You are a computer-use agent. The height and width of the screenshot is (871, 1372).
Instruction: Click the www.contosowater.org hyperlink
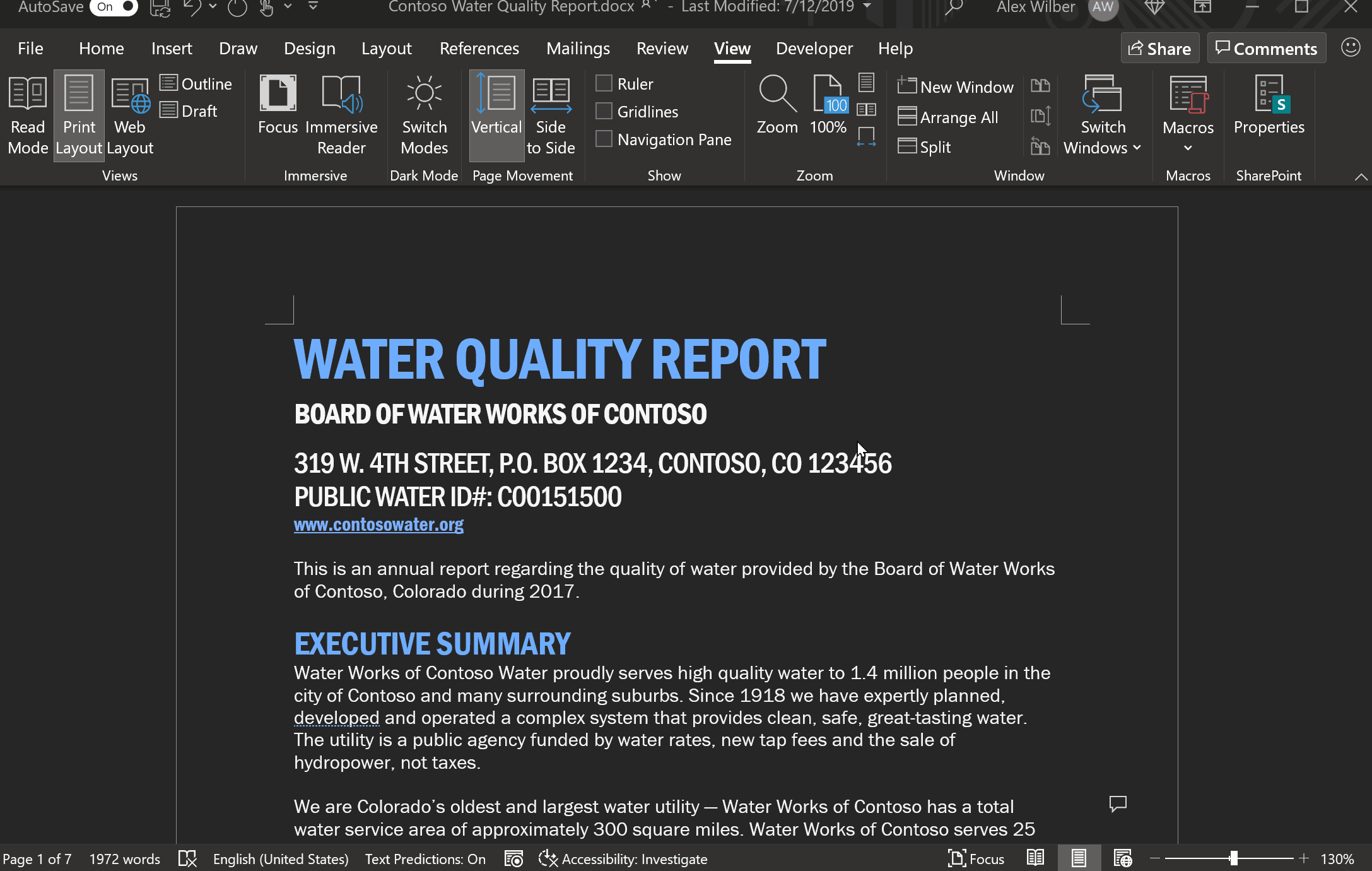pos(379,525)
